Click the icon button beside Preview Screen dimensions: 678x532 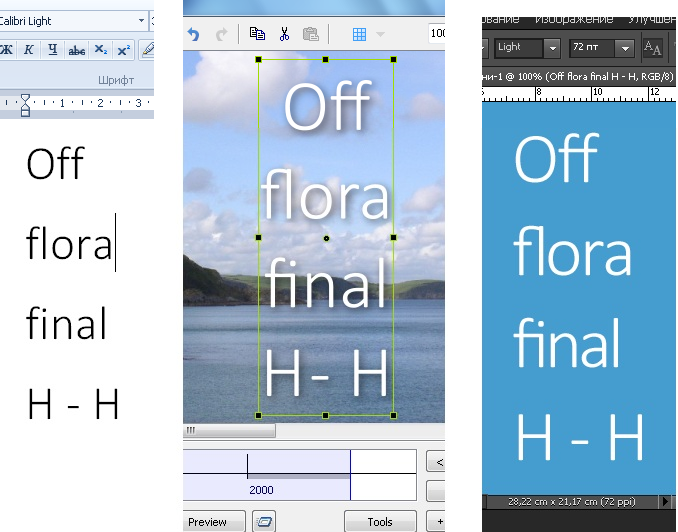click(x=264, y=522)
